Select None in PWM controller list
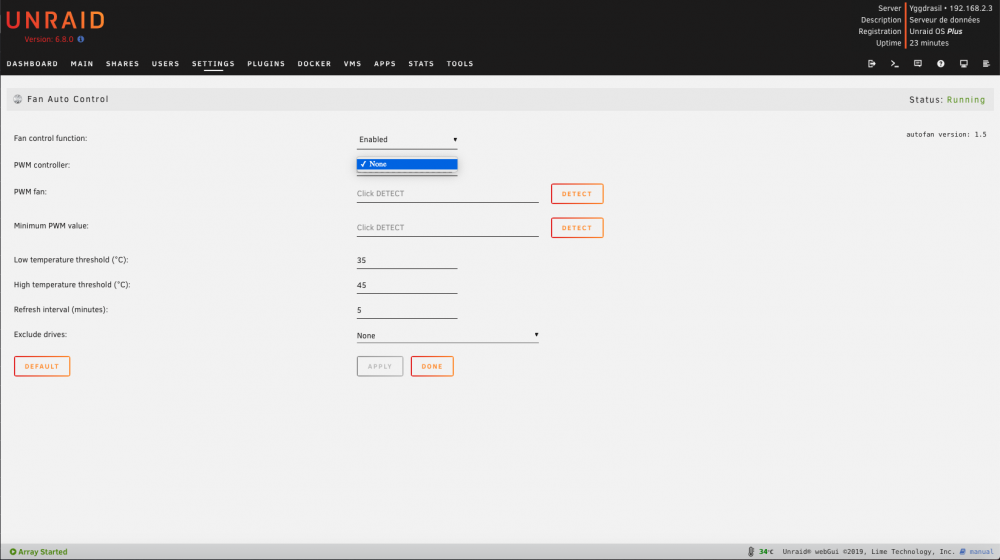The width and height of the screenshot is (1000, 560). [x=407, y=164]
